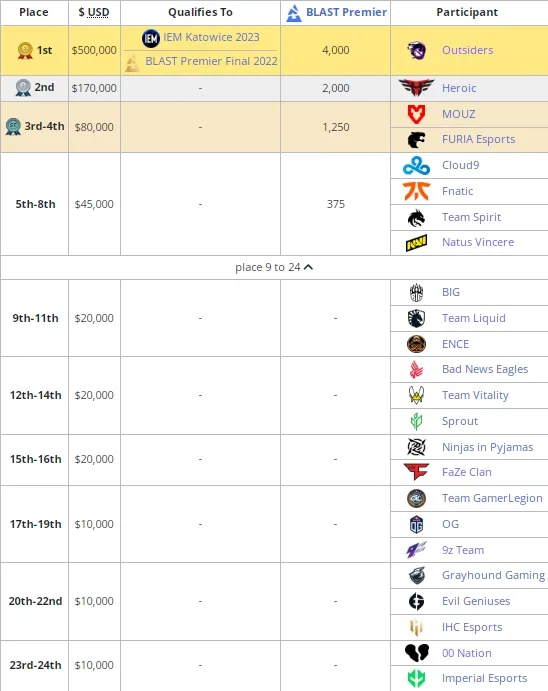Open the IEM Katowice 2023 link

point(211,37)
